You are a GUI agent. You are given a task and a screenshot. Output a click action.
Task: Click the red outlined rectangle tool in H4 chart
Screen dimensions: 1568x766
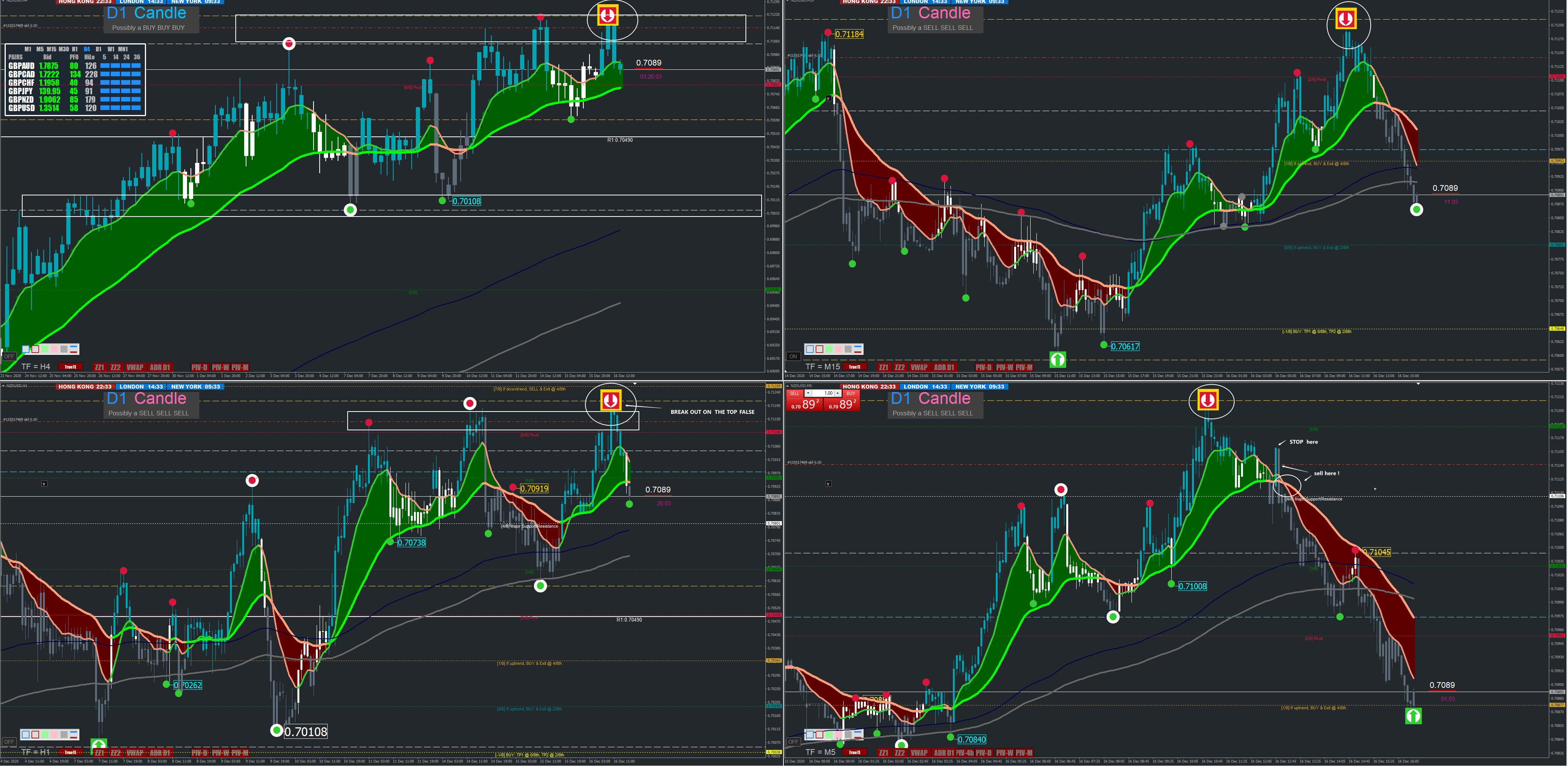(35, 349)
